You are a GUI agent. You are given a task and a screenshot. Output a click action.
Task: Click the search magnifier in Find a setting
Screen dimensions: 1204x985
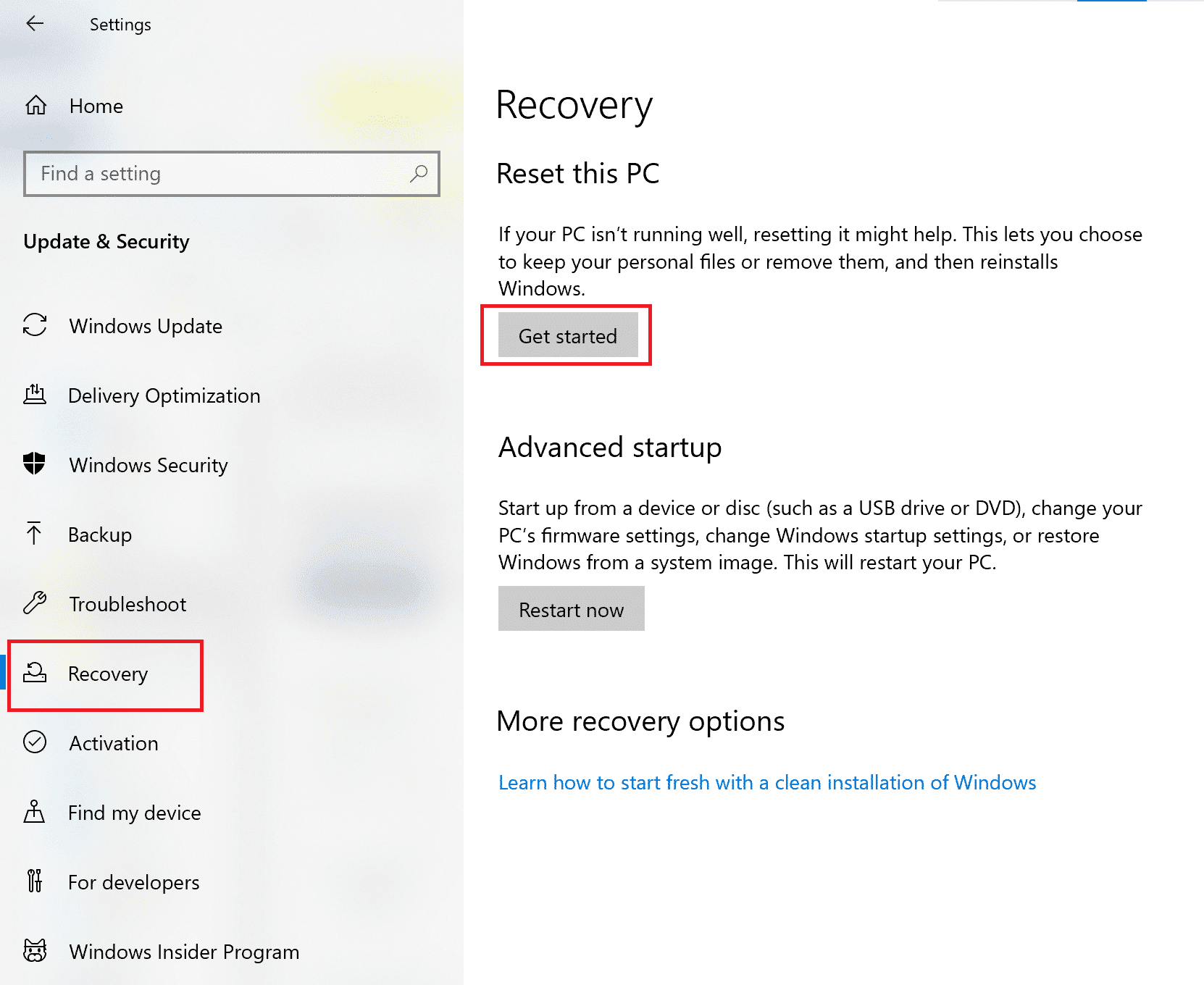(x=418, y=174)
